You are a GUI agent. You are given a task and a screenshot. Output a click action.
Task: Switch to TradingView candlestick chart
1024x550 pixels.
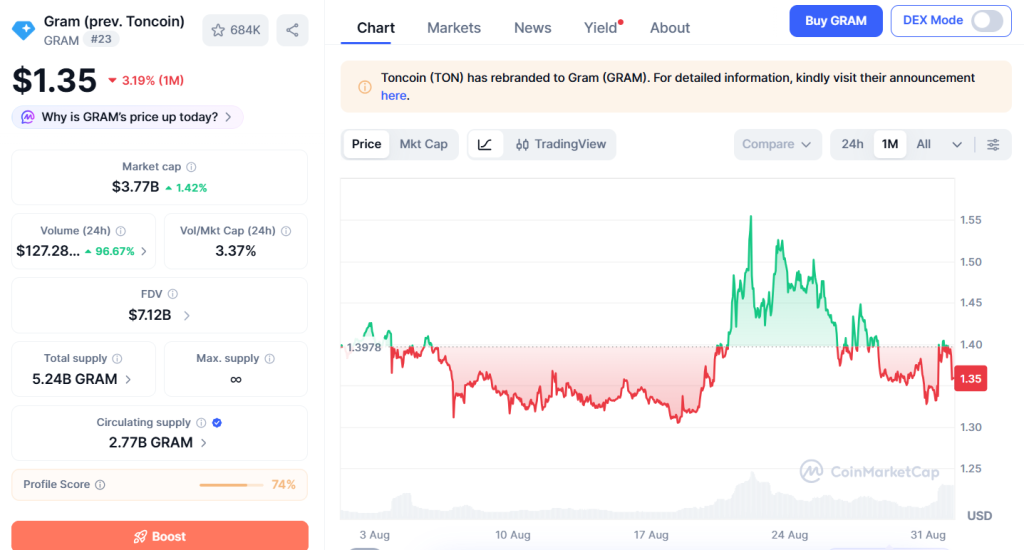pyautogui.click(x=560, y=144)
